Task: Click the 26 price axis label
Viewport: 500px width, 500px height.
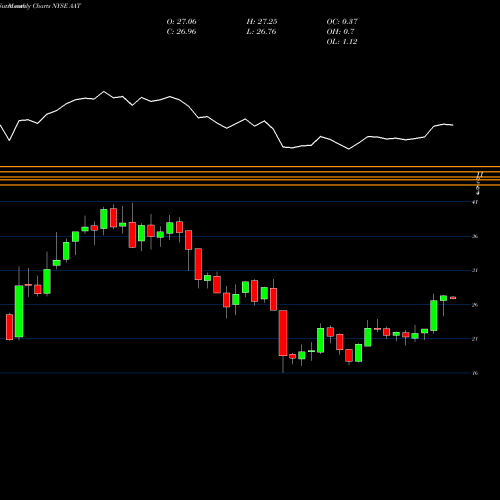Action: point(475,305)
